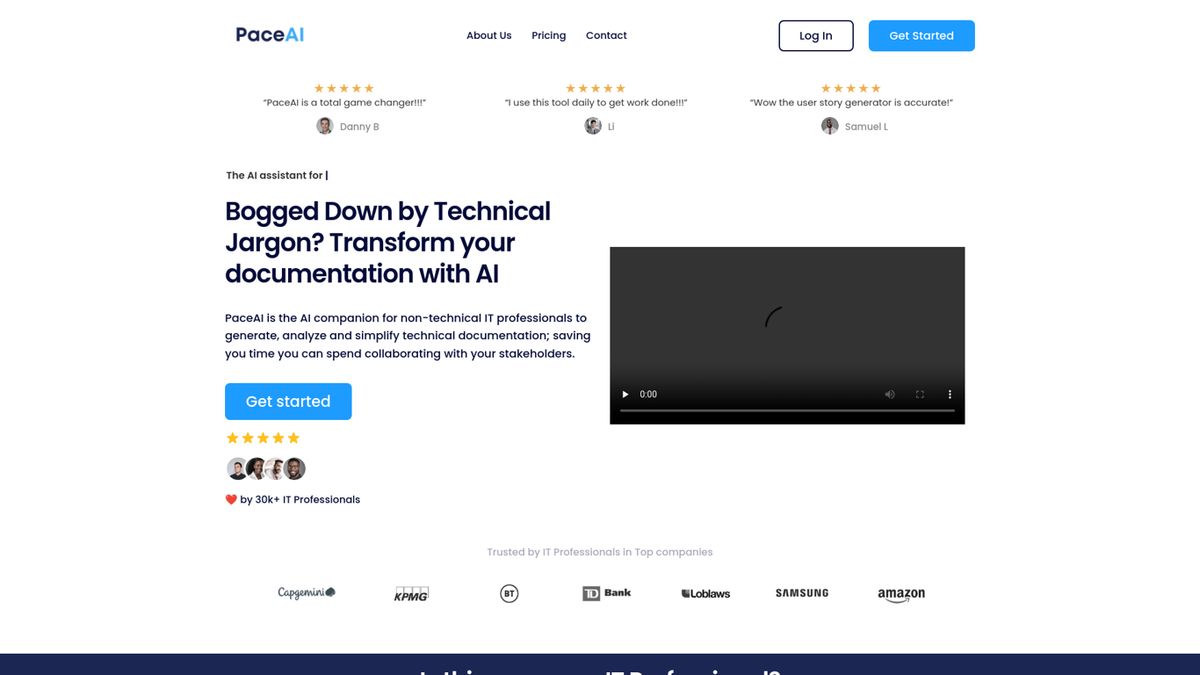Open the Contact link in navigation
This screenshot has width=1200, height=675.
pos(606,36)
